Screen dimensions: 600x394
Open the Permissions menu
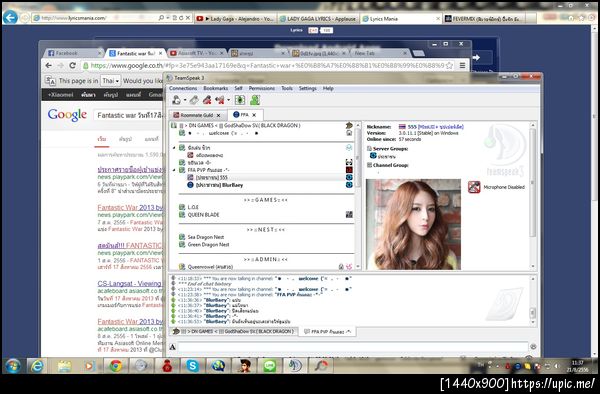[x=262, y=88]
